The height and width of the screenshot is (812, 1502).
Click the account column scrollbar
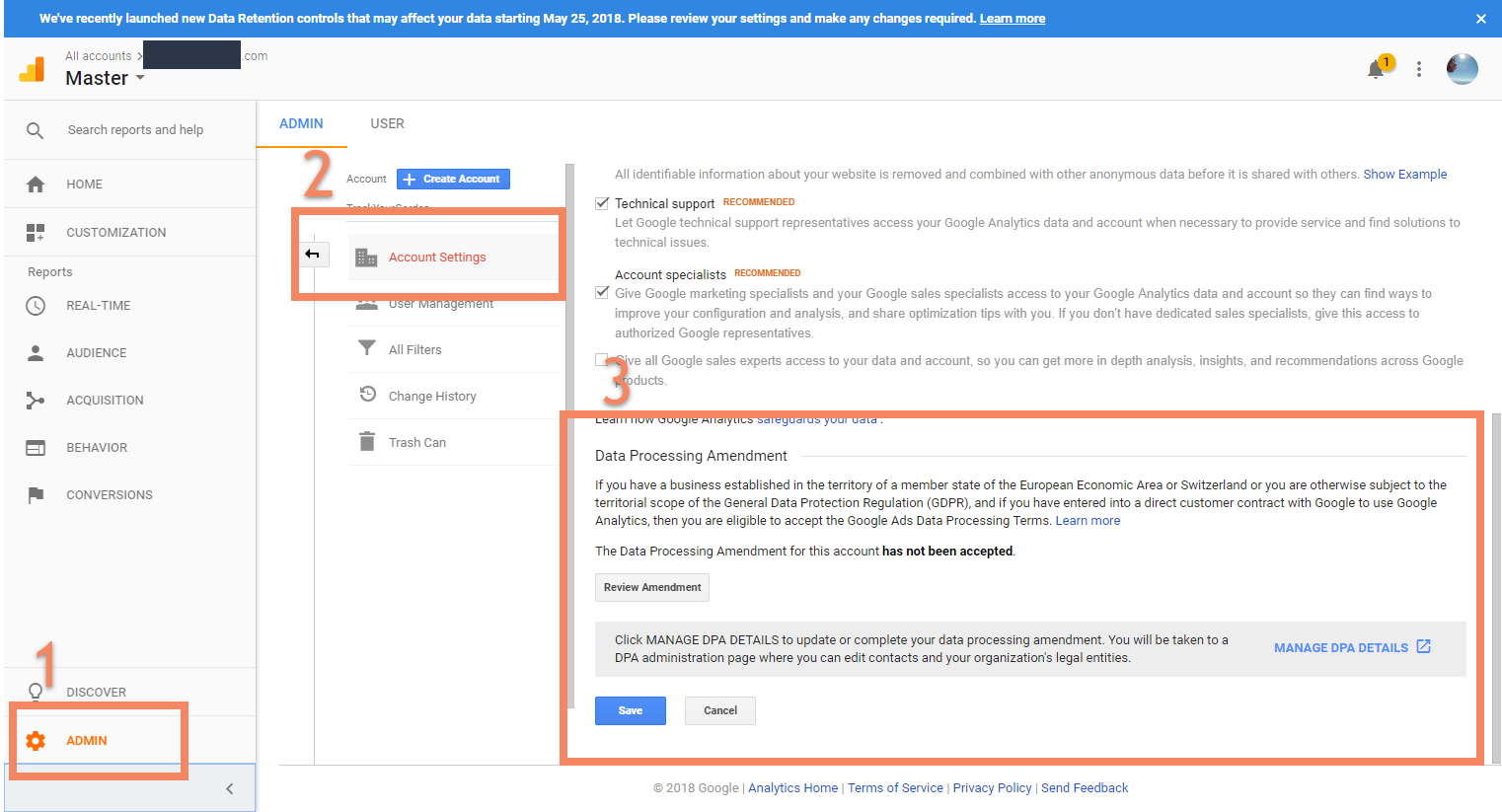569,434
